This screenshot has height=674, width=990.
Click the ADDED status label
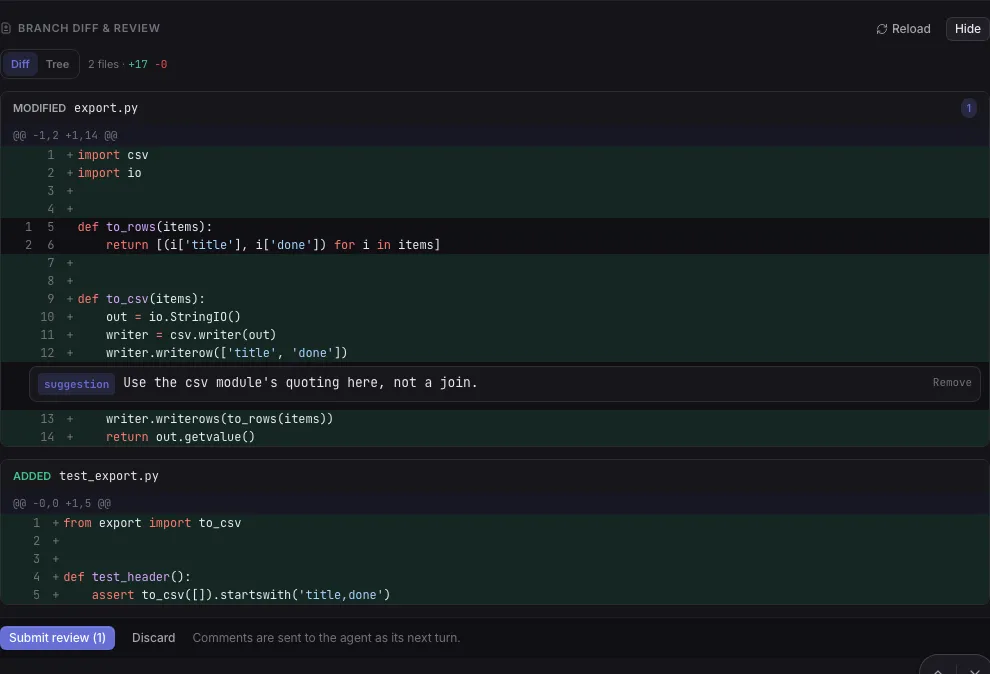[32, 476]
